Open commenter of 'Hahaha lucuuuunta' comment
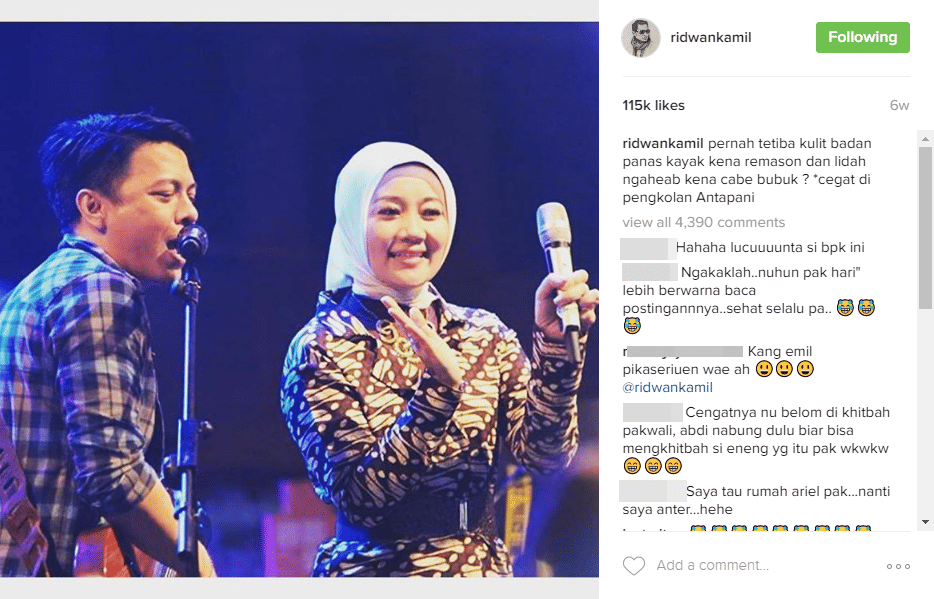Image resolution: width=934 pixels, height=599 pixels. point(647,248)
